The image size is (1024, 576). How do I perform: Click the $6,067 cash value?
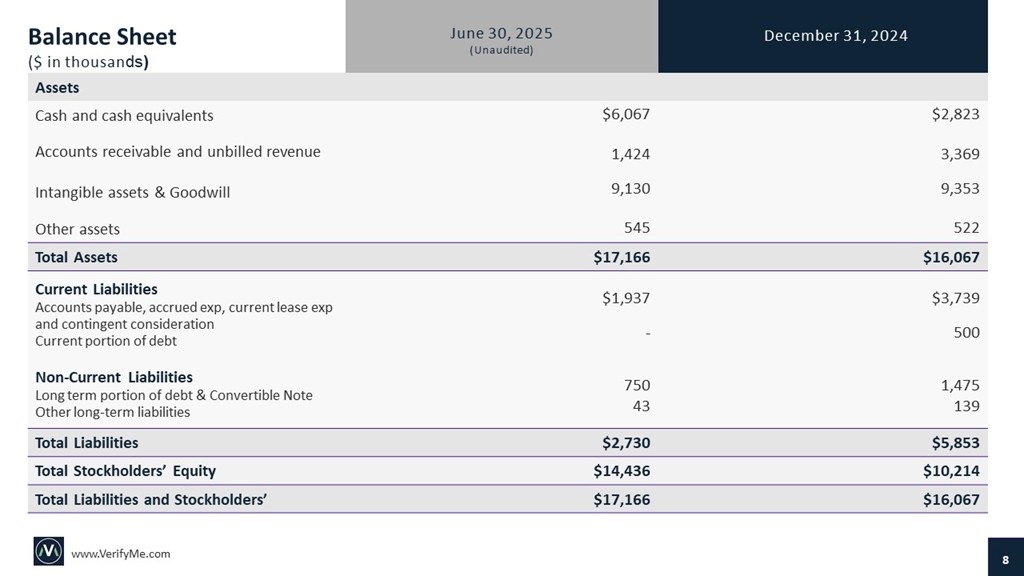coord(626,114)
